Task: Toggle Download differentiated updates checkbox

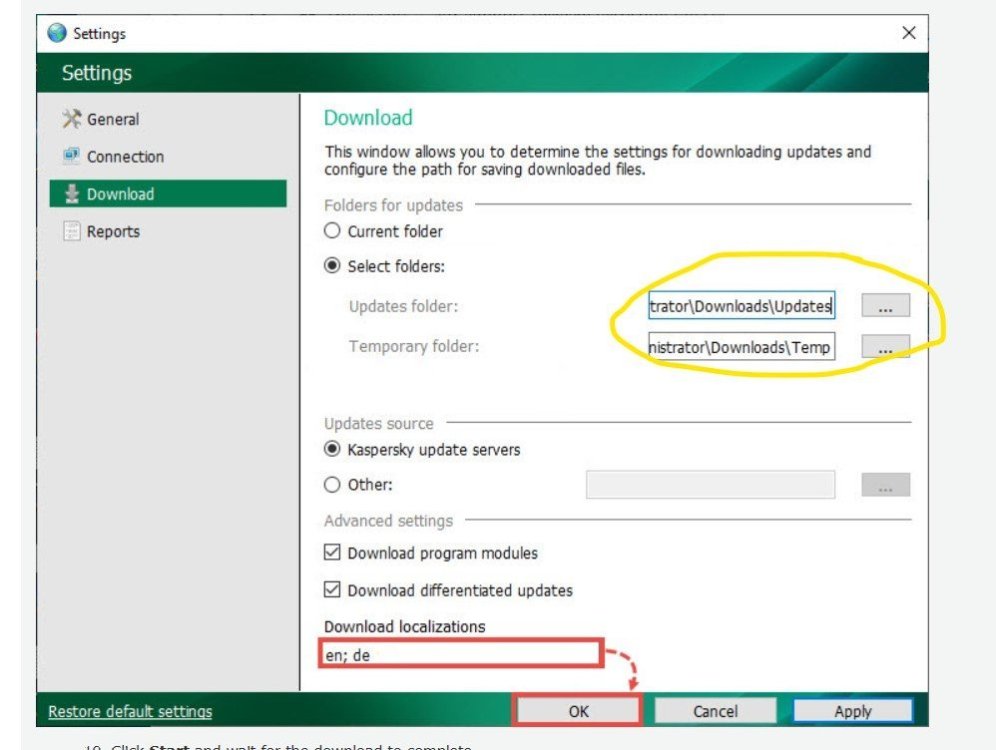Action: [332, 590]
